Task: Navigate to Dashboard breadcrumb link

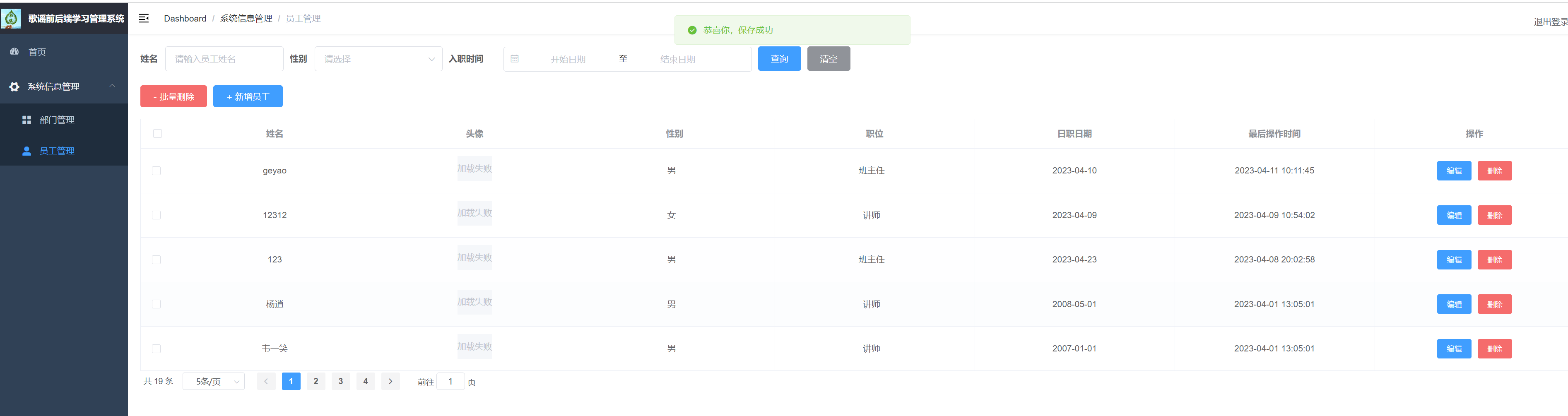Action: (184, 18)
